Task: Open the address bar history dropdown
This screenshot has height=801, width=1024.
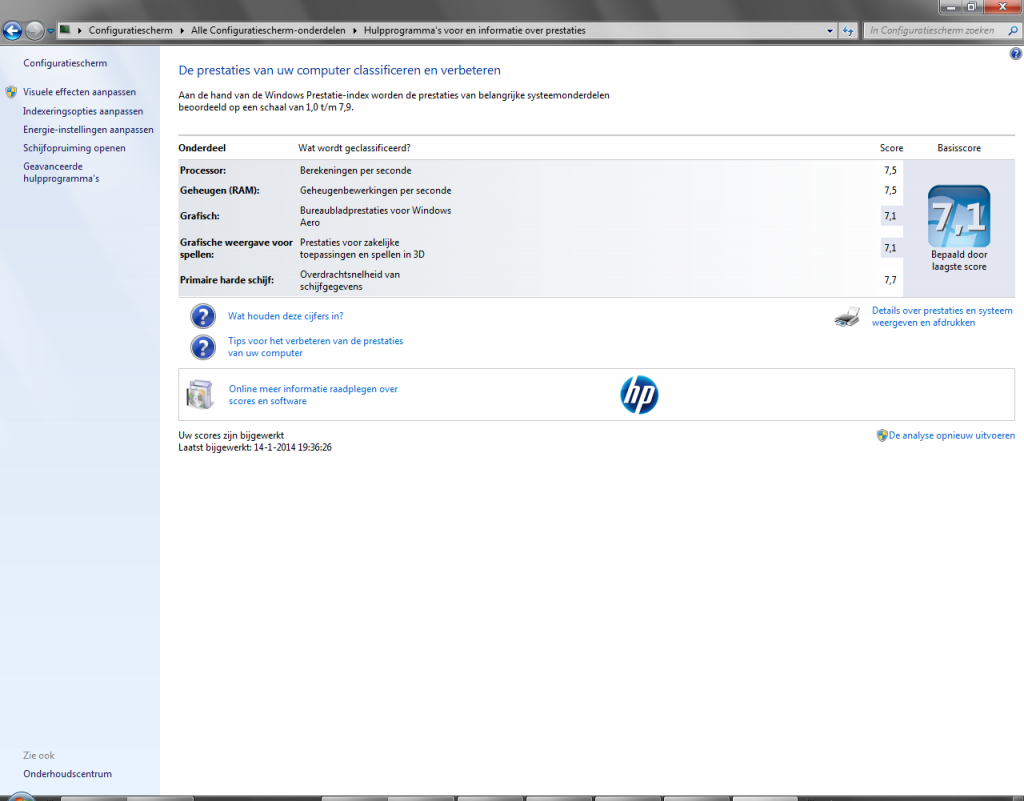Action: coord(830,31)
